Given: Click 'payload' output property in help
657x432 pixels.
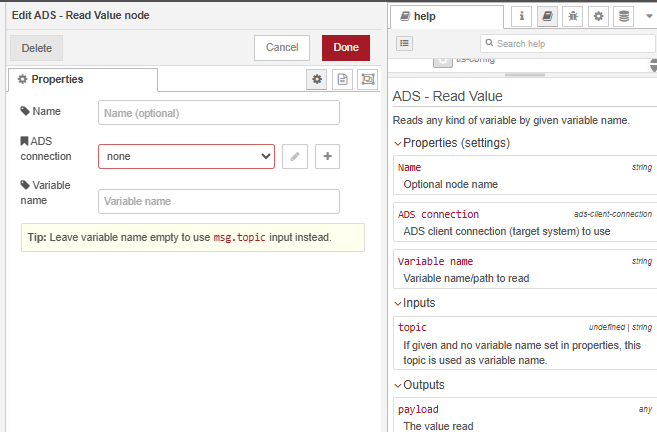Looking at the screenshot, I should tap(418, 409).
